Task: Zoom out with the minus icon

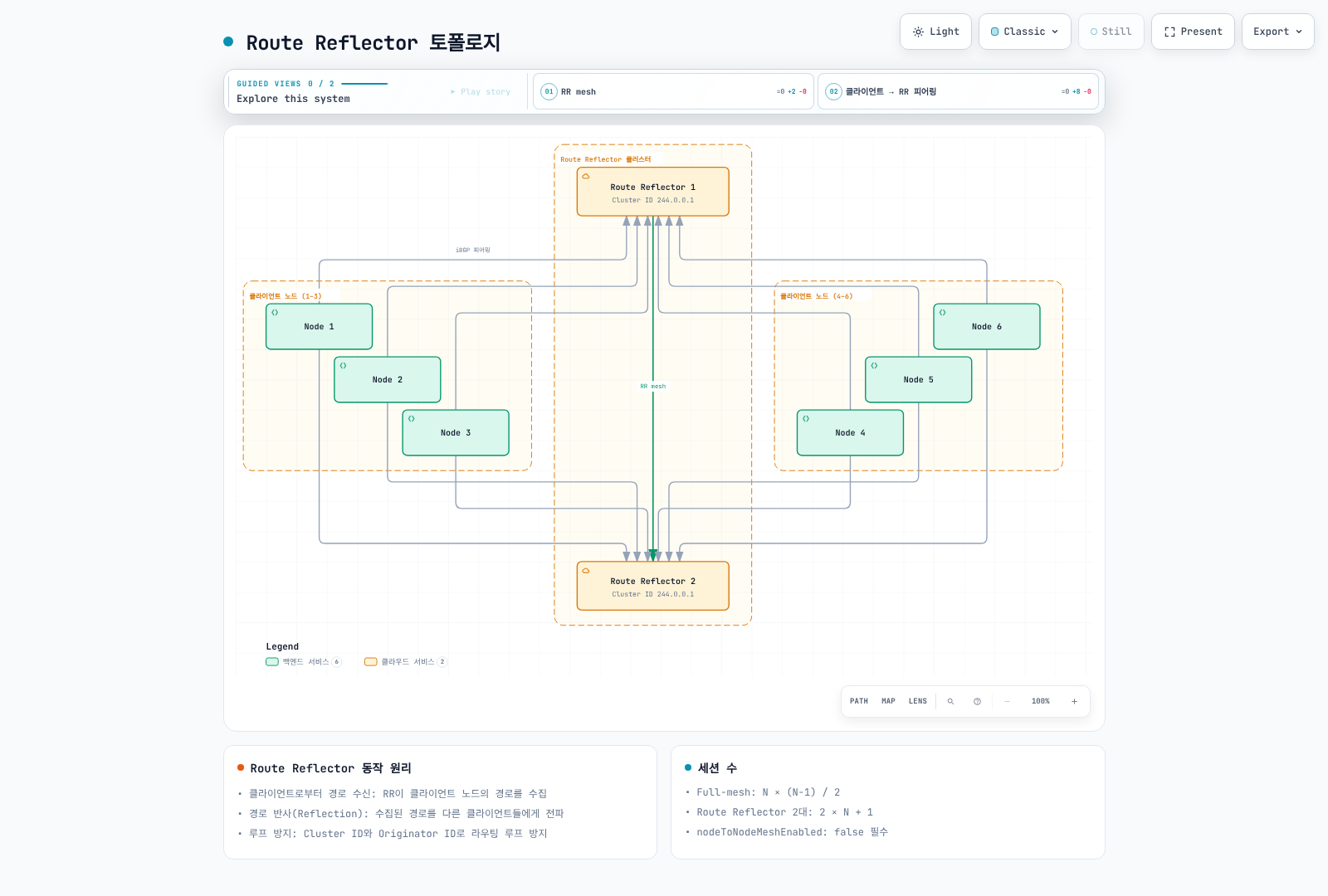Action: 1007,702
